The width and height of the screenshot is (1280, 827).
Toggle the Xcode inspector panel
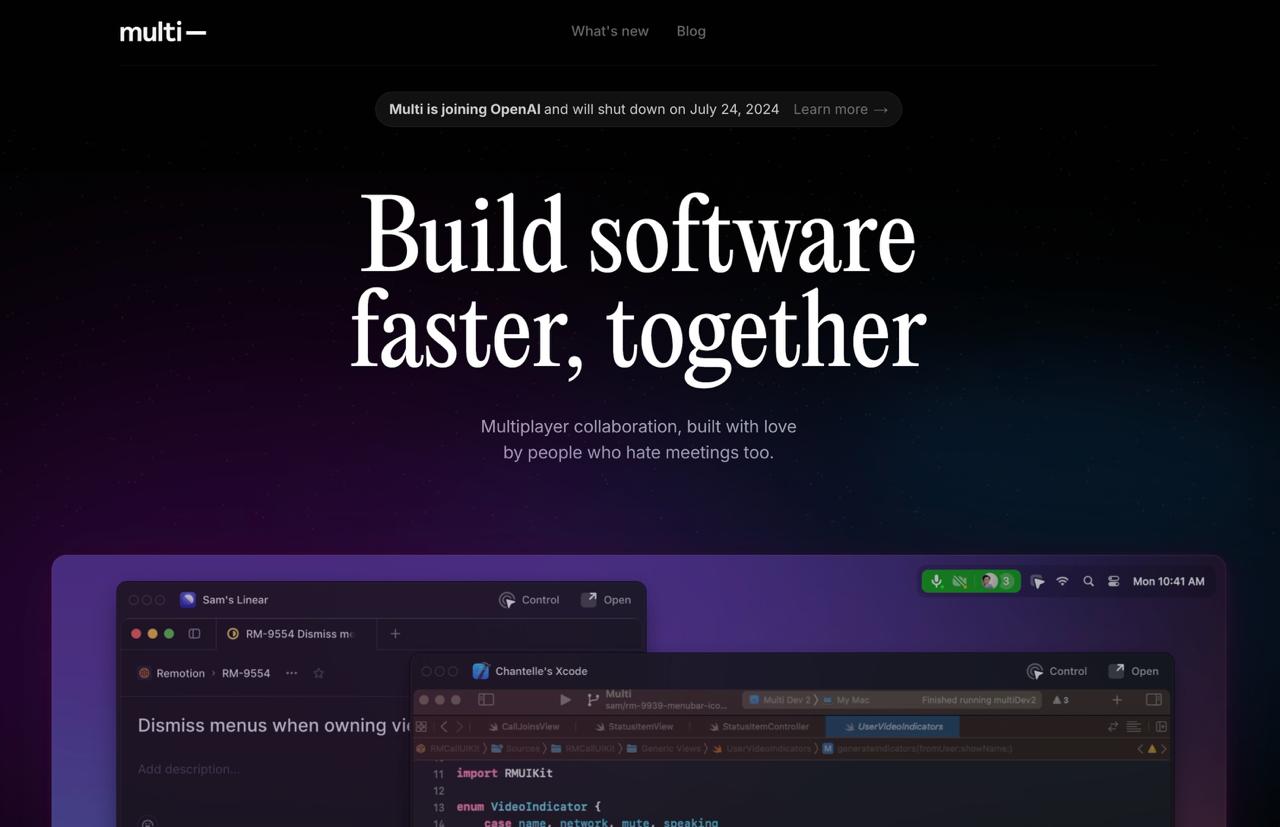(1154, 700)
